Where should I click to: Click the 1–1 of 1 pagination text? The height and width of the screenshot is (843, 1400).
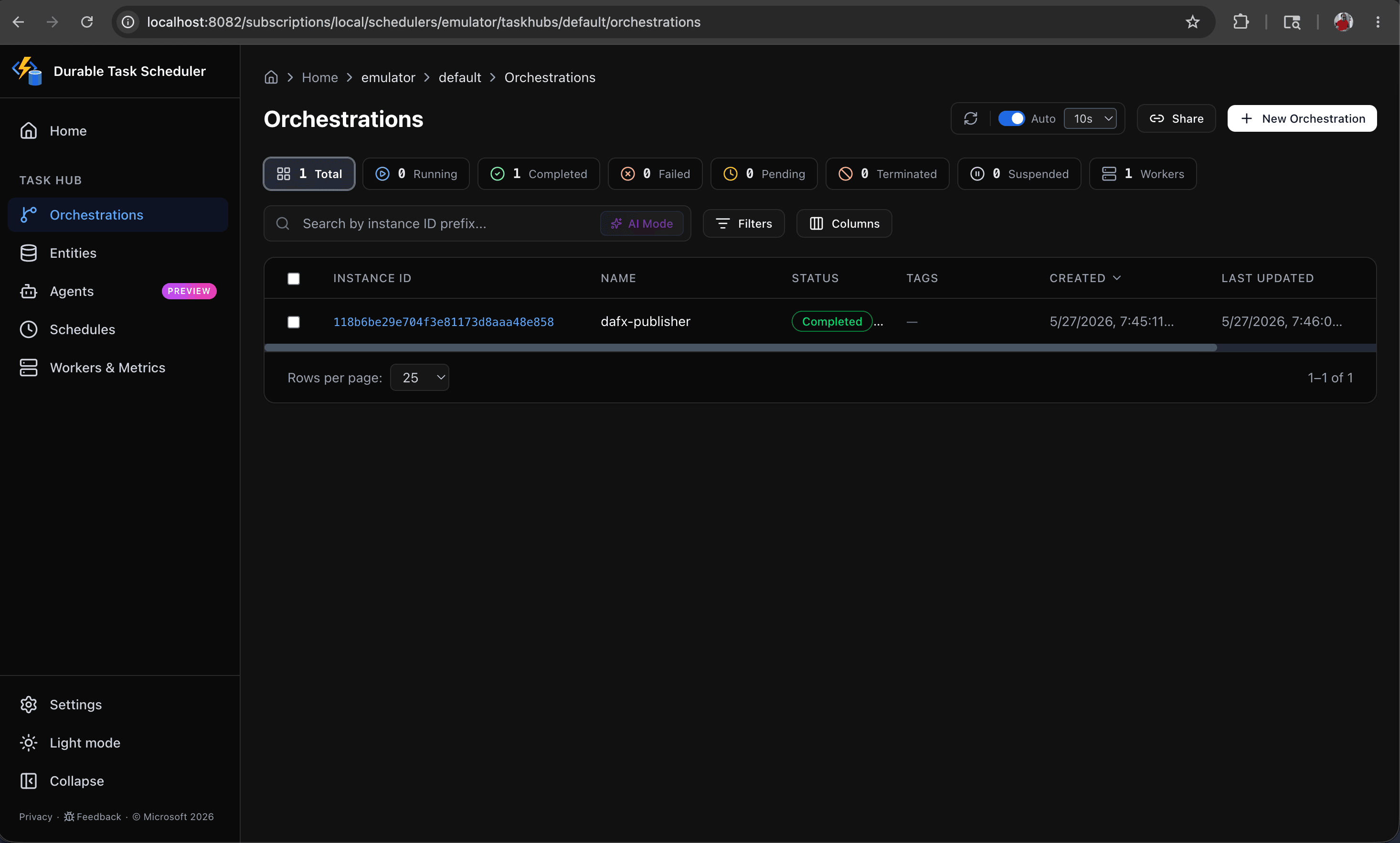pyautogui.click(x=1330, y=377)
